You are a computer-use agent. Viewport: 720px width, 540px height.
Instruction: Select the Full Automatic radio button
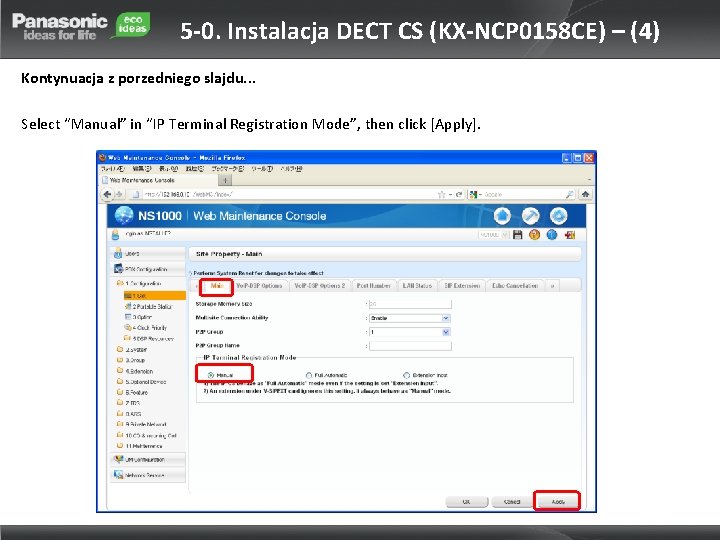[309, 375]
